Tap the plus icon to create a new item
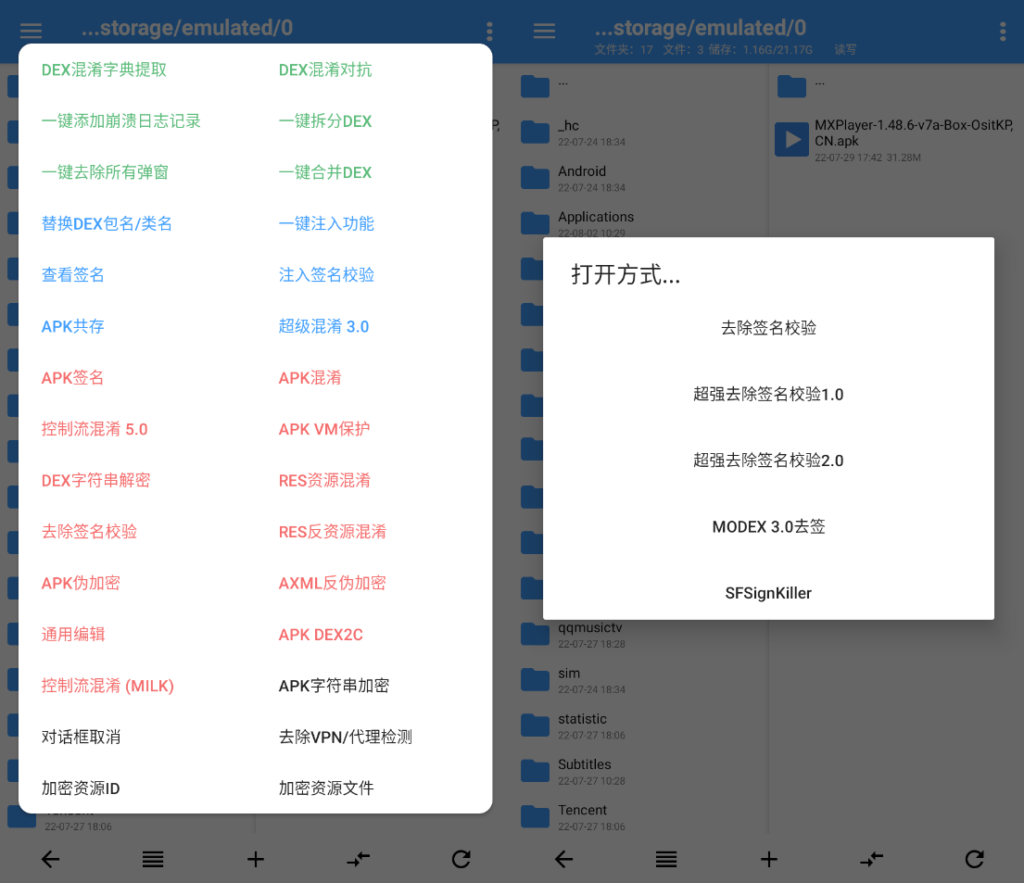 click(255, 859)
